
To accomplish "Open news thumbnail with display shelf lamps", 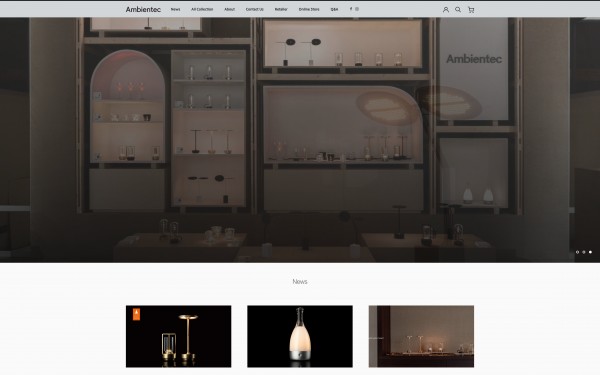I will (x=421, y=336).
